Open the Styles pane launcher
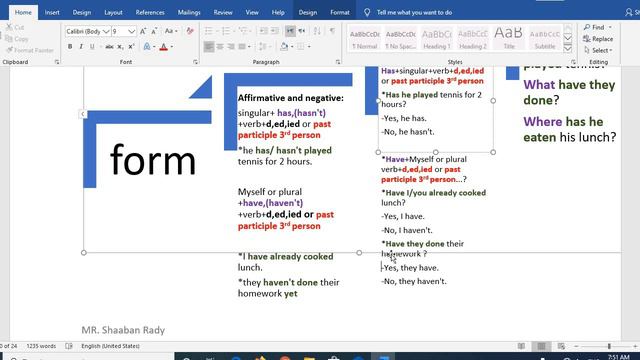This screenshot has height=360, width=640. pyautogui.click(x=573, y=62)
